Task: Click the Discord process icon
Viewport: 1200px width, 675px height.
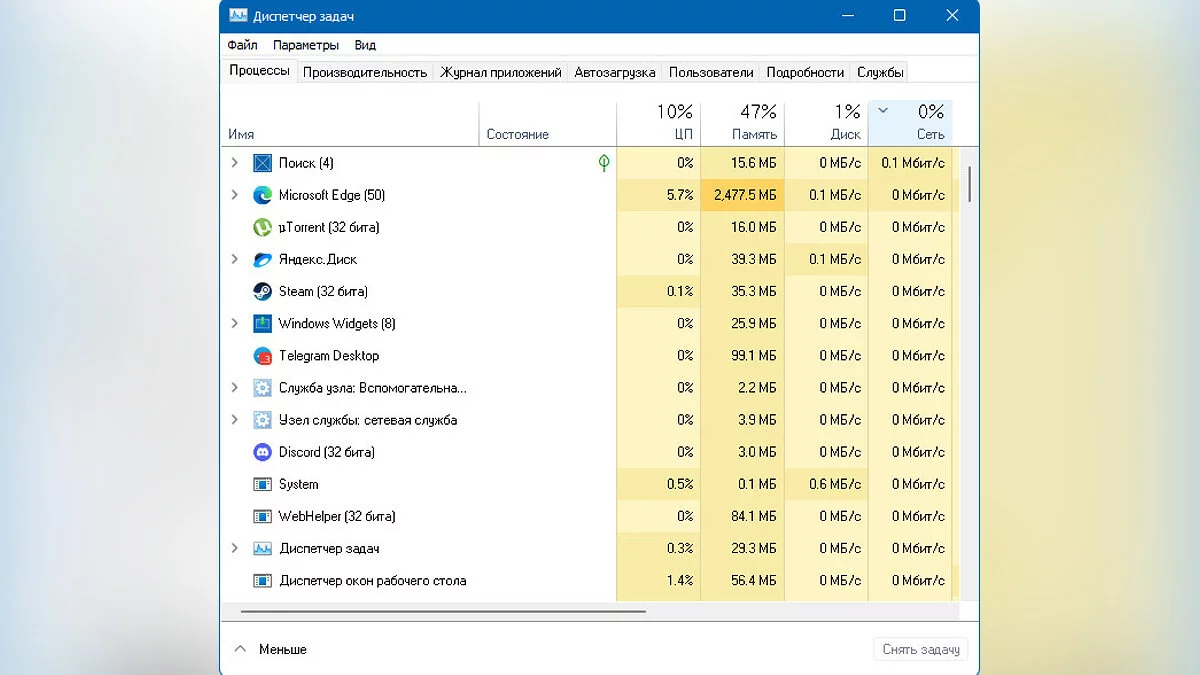Action: (x=262, y=452)
